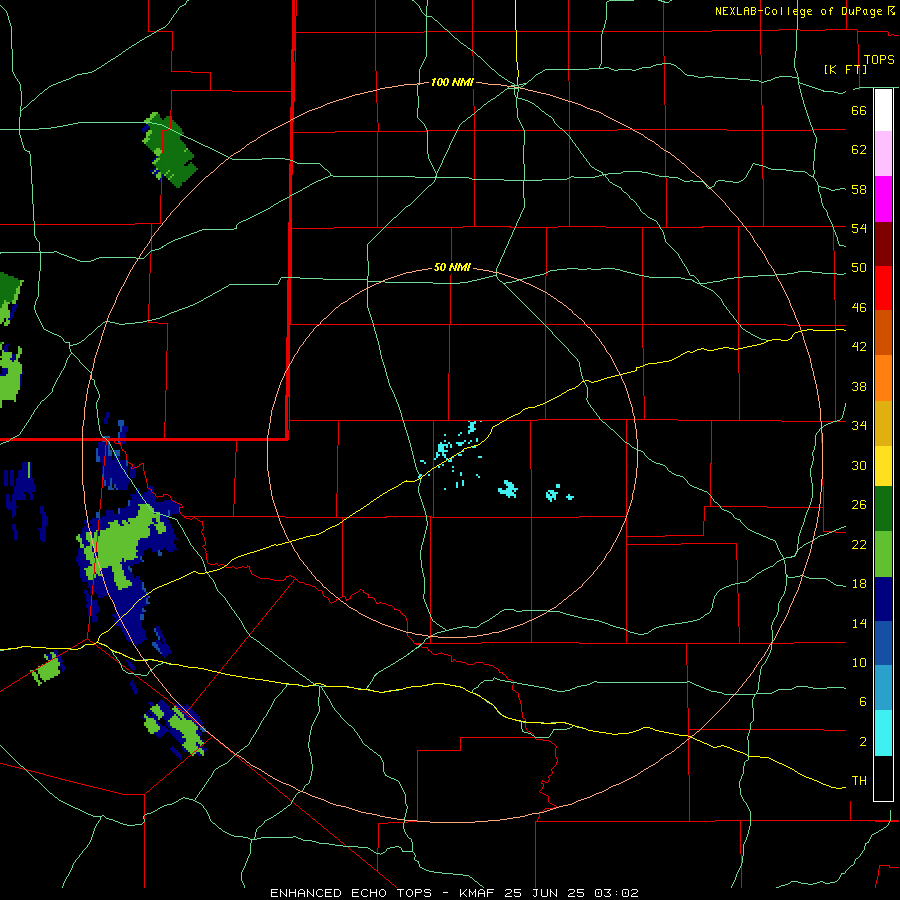900x900 pixels.
Task: Select the dark green legend swatch
Action: click(x=883, y=509)
